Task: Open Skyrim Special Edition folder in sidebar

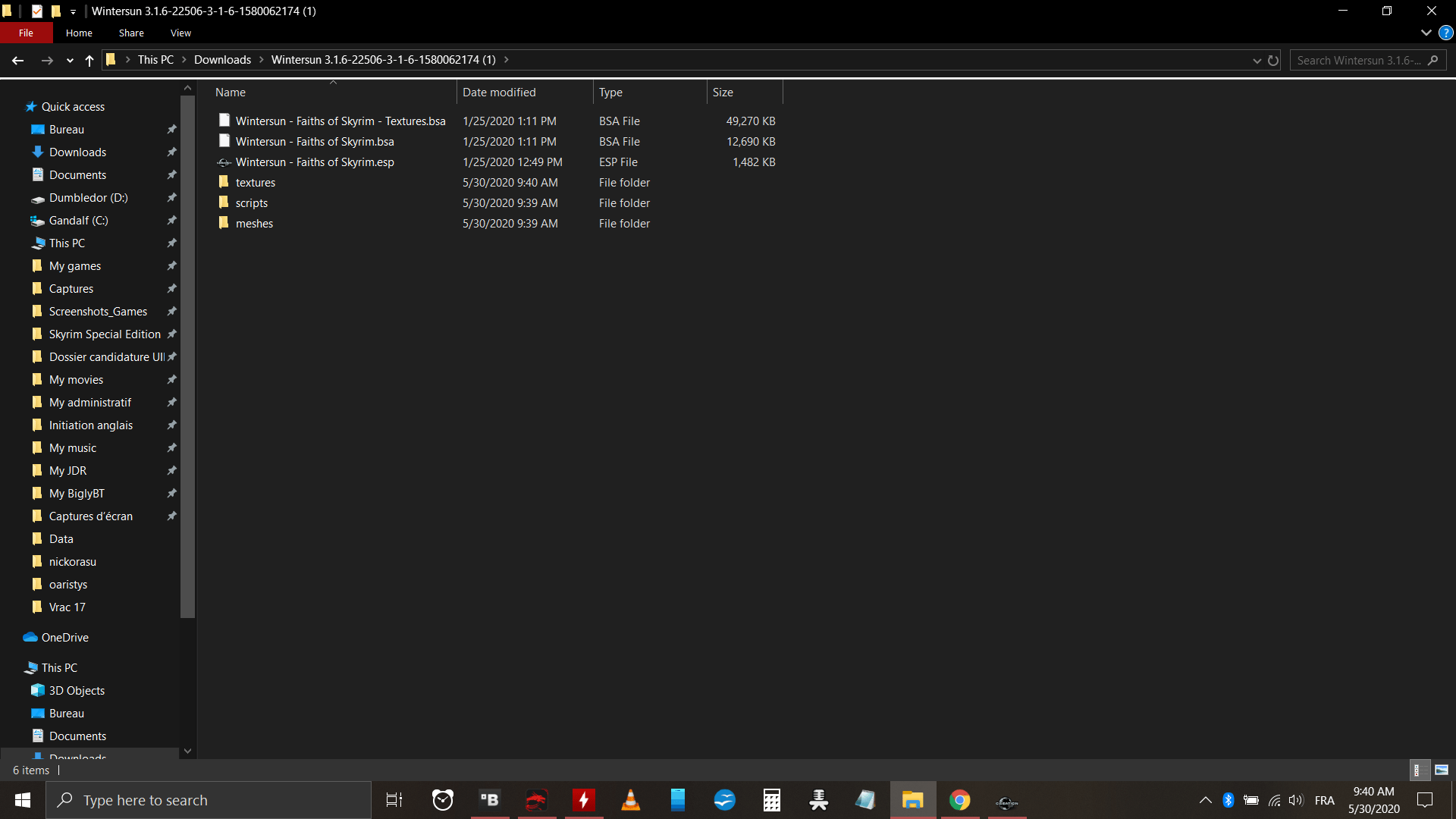Action: coord(105,334)
